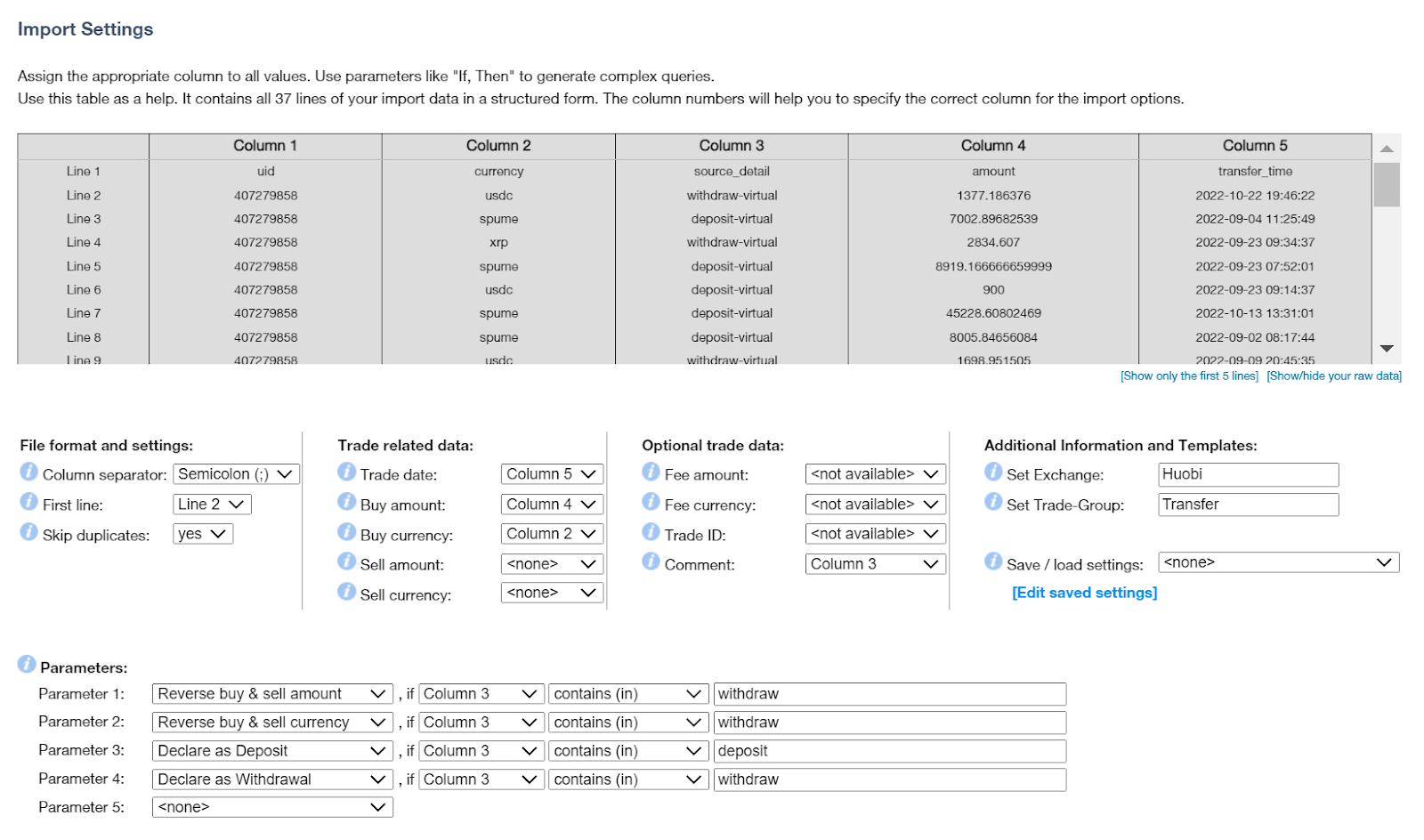Click the source_detail cell in Line 1
The image size is (1424, 840).
tap(732, 172)
